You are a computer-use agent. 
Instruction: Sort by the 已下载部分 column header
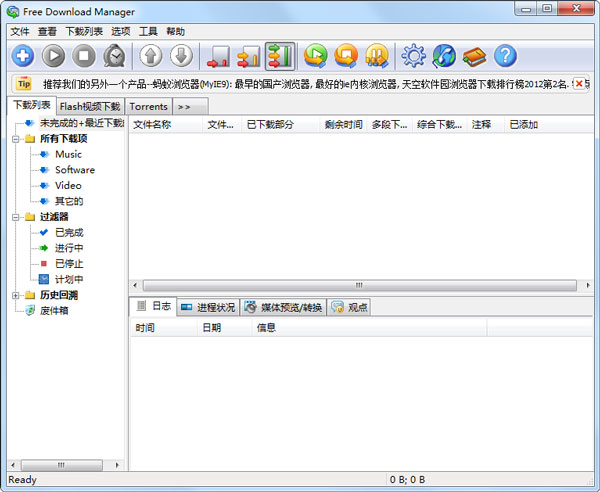coord(280,125)
